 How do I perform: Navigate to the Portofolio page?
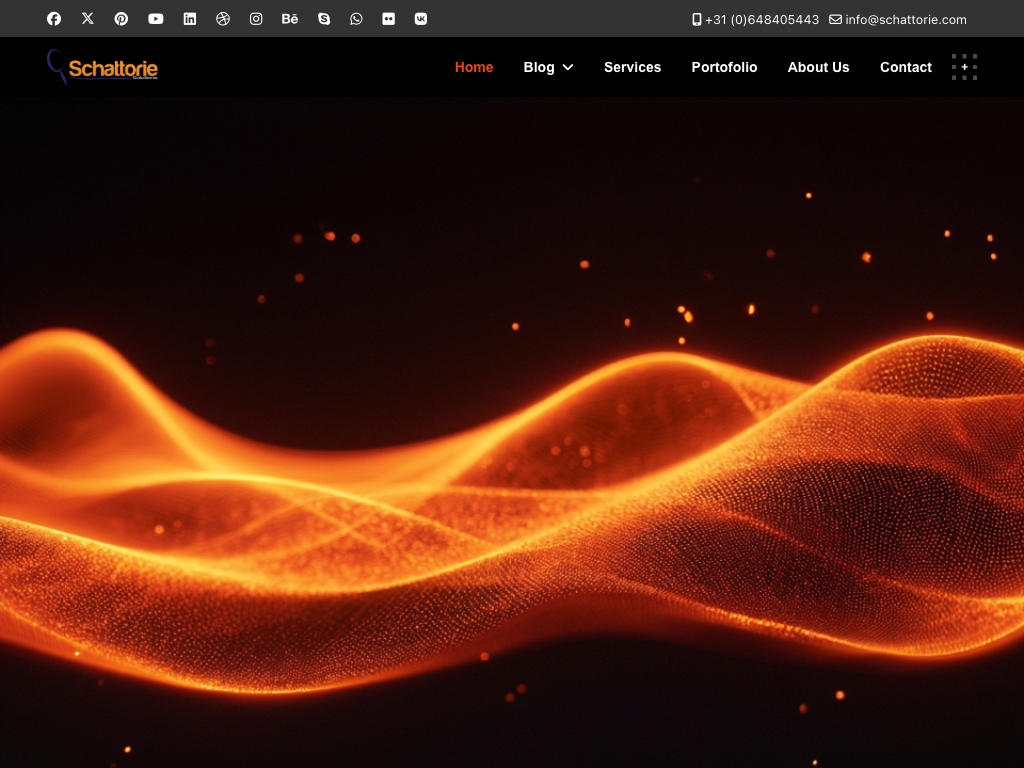tap(724, 67)
